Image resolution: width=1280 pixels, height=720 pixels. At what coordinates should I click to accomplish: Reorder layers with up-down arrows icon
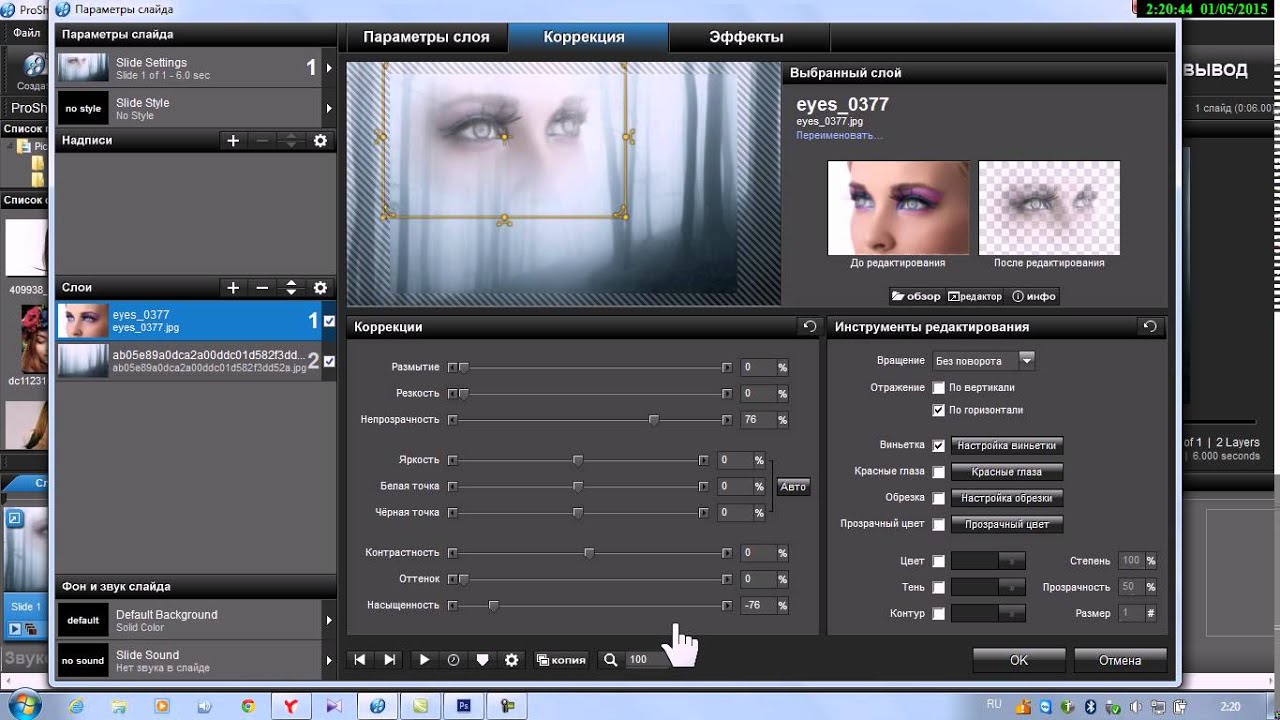(x=291, y=288)
